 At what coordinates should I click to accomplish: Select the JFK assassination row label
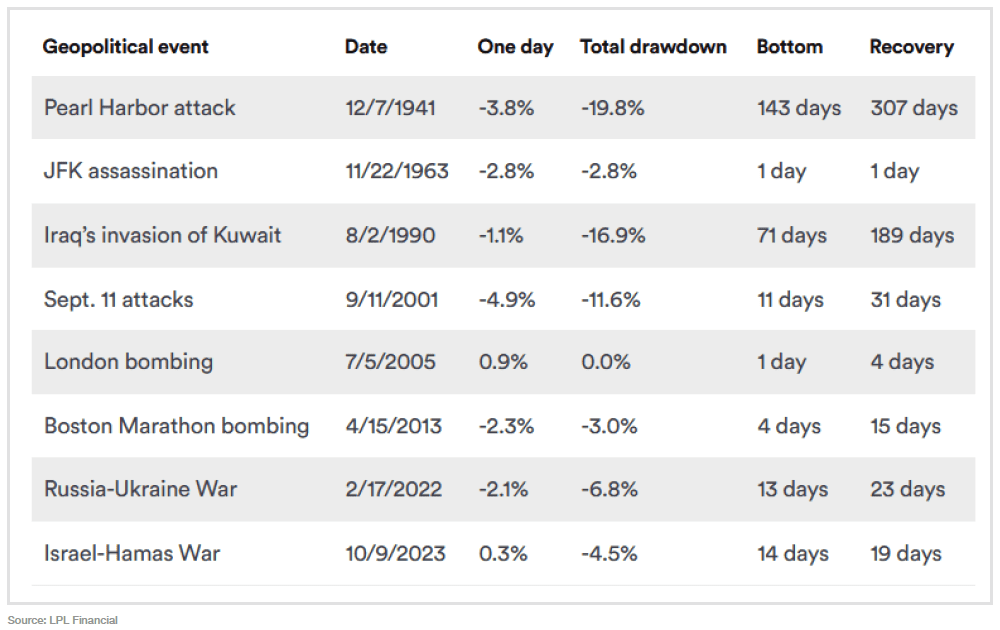130,171
